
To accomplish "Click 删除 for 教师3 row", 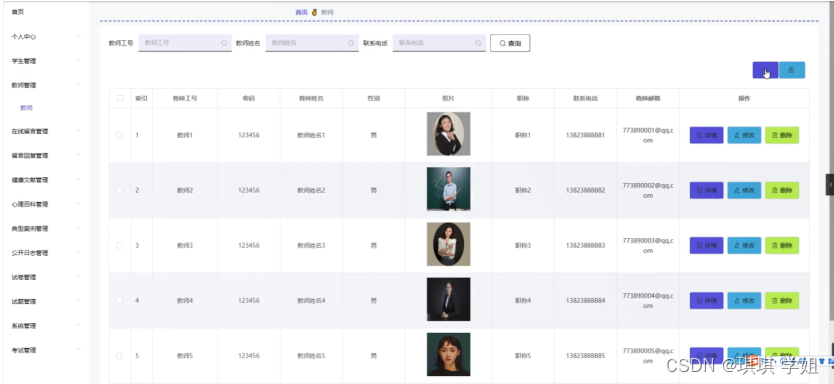I will tap(782, 245).
